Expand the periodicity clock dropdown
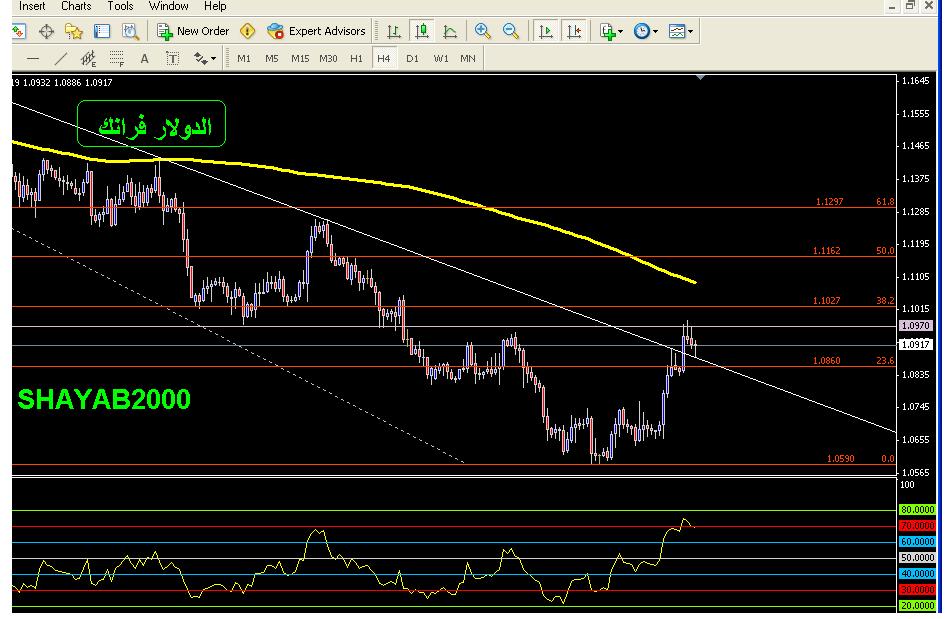The height and width of the screenshot is (619, 949). [646, 31]
